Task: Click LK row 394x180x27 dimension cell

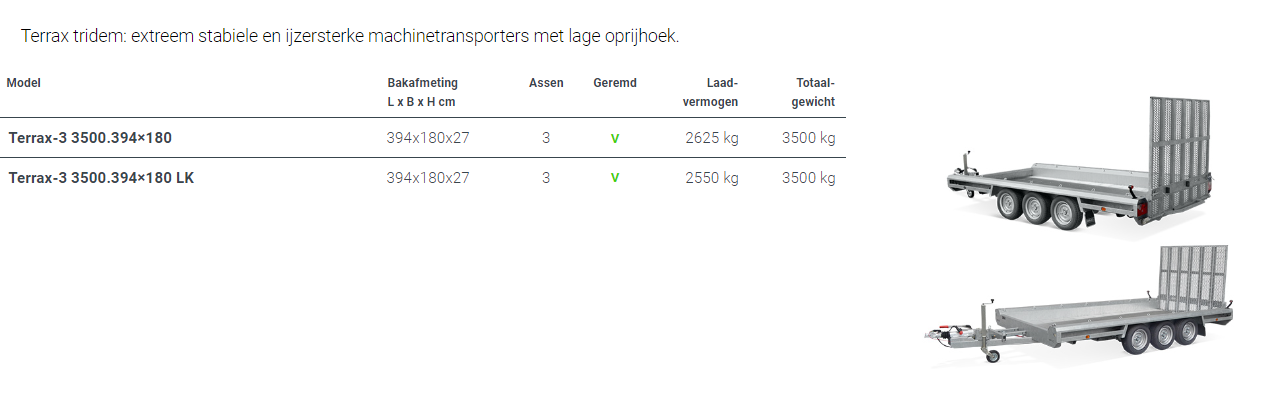Action: coord(428,178)
